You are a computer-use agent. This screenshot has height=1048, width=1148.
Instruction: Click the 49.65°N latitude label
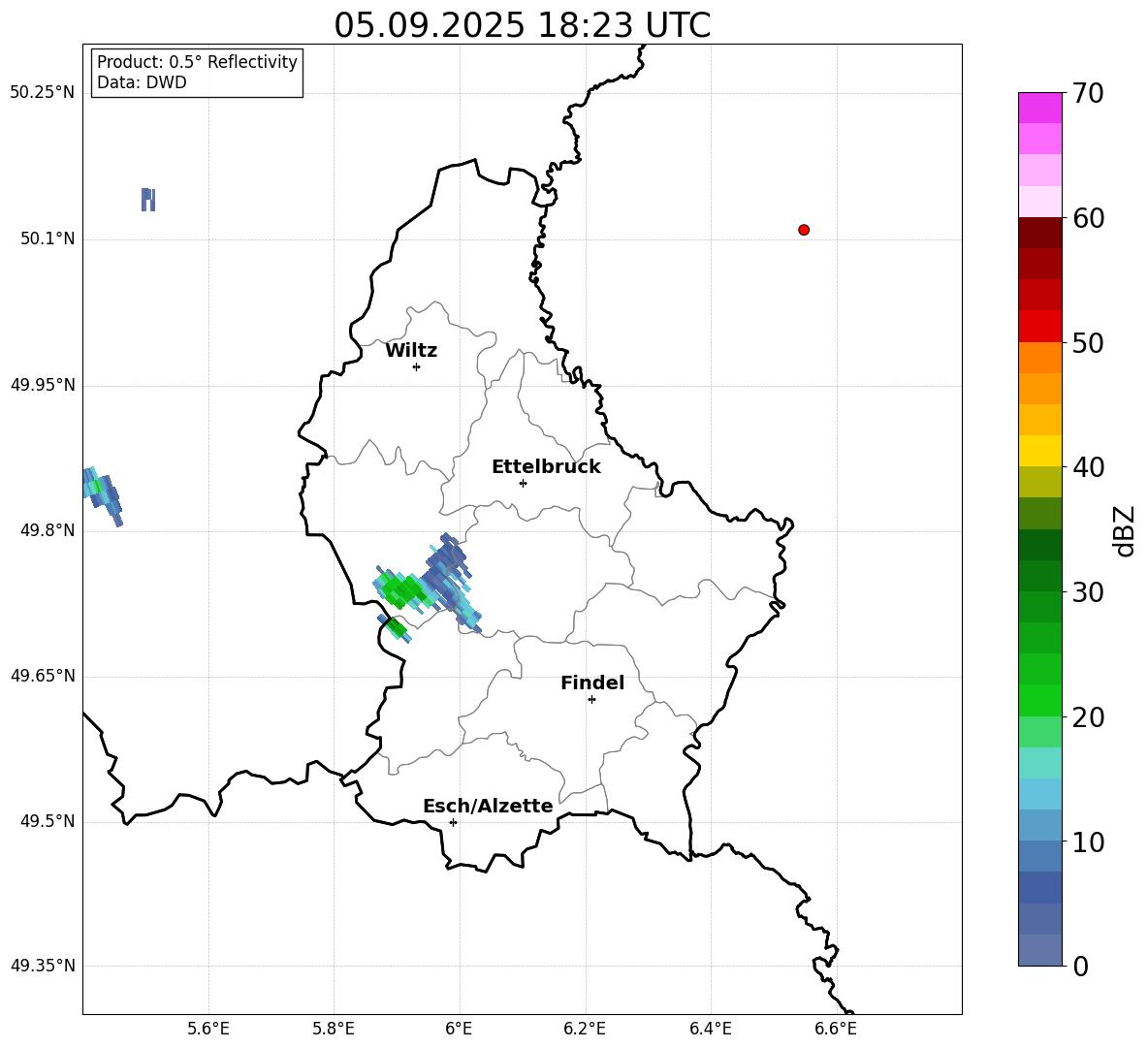43,676
